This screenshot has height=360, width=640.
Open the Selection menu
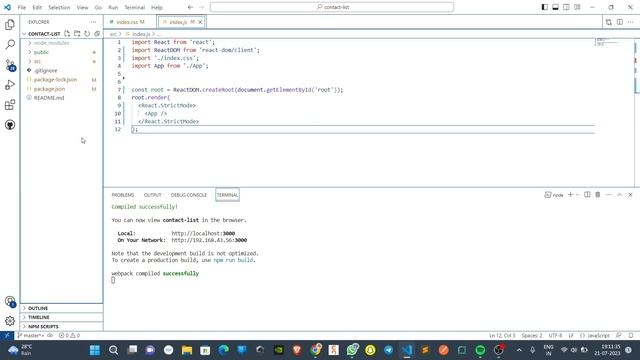click(59, 7)
